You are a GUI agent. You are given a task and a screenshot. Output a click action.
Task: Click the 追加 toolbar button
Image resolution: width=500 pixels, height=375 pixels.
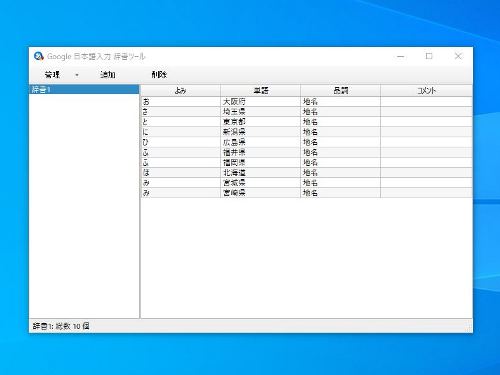click(108, 75)
